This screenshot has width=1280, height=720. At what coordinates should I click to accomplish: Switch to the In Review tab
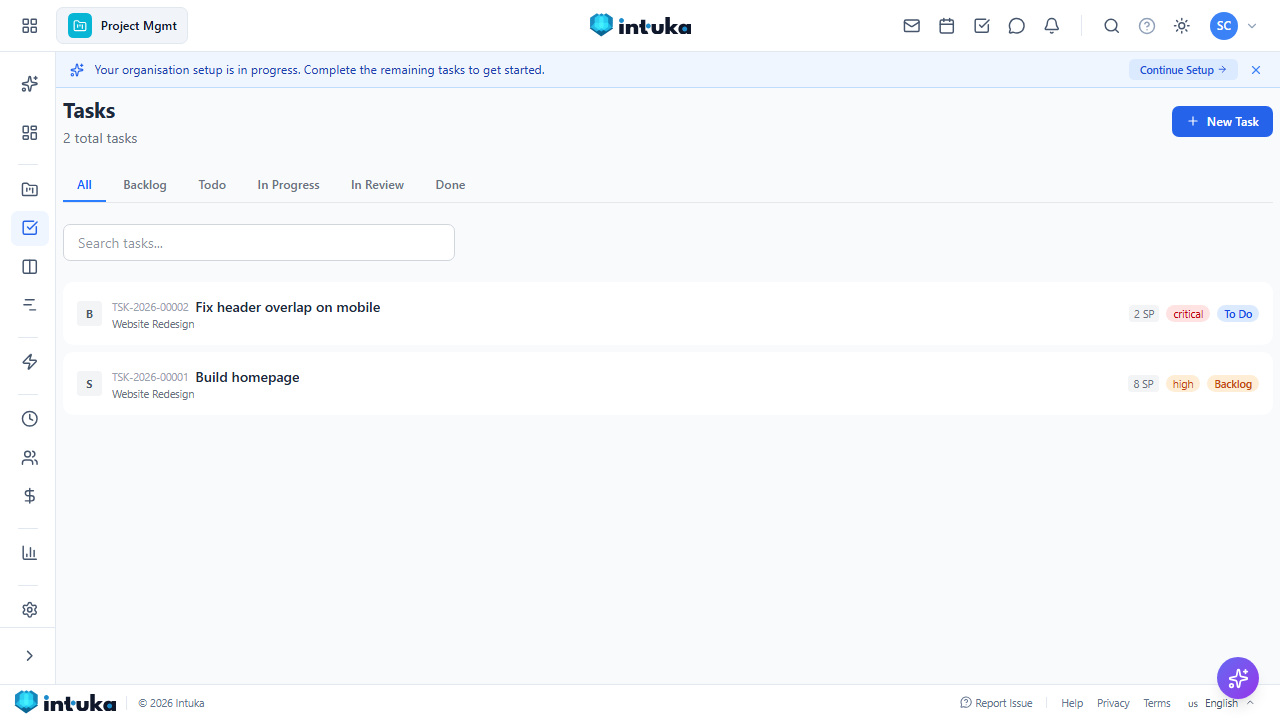click(377, 185)
